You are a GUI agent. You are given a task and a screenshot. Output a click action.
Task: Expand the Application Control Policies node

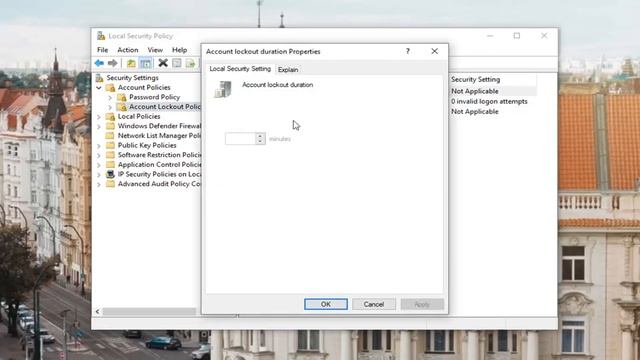tap(99, 165)
